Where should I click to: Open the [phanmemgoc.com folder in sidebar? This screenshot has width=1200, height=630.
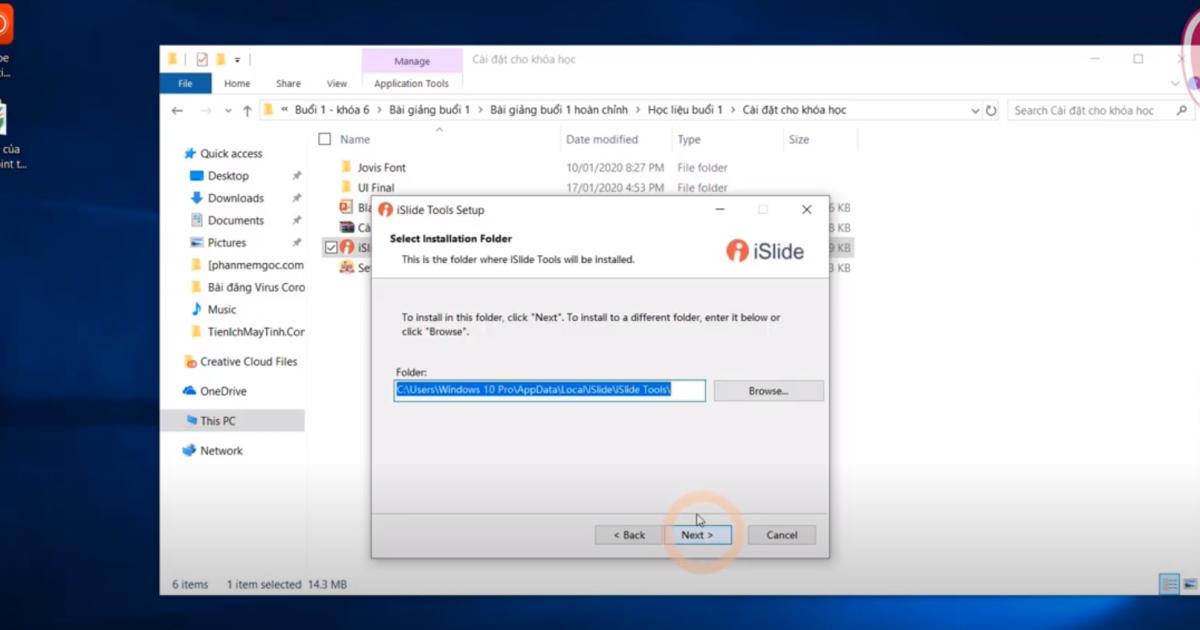tap(255, 265)
